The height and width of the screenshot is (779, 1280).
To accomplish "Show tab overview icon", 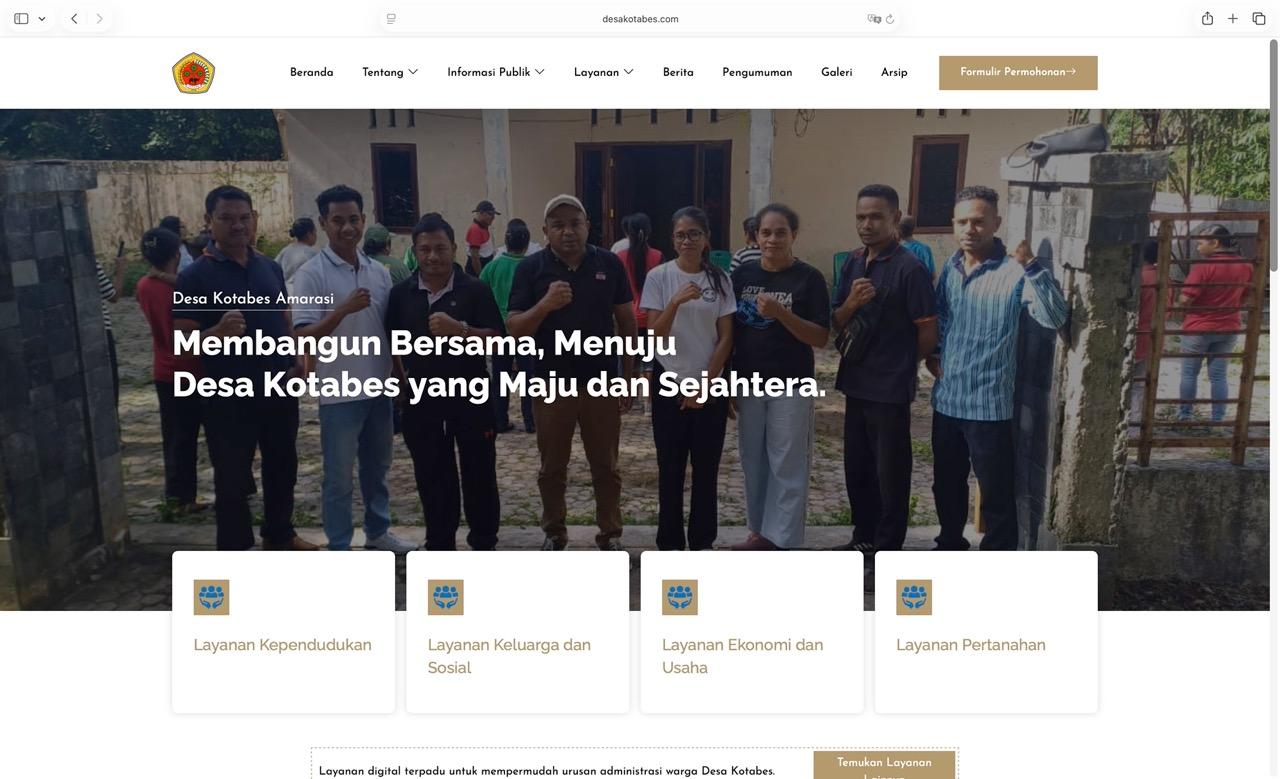I will pyautogui.click(x=1259, y=18).
